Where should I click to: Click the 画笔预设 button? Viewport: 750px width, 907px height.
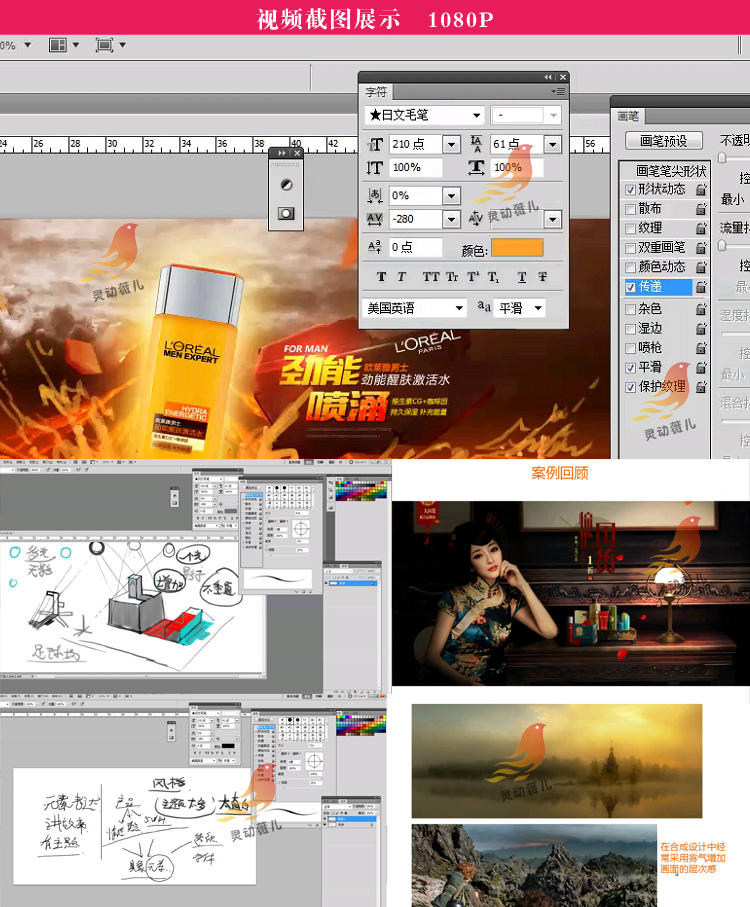tap(664, 141)
